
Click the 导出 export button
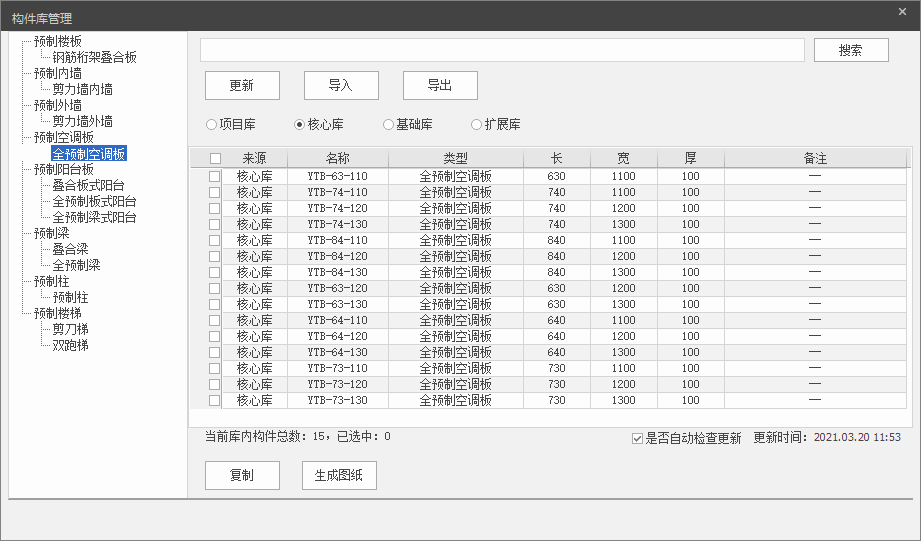pyautogui.click(x=440, y=85)
